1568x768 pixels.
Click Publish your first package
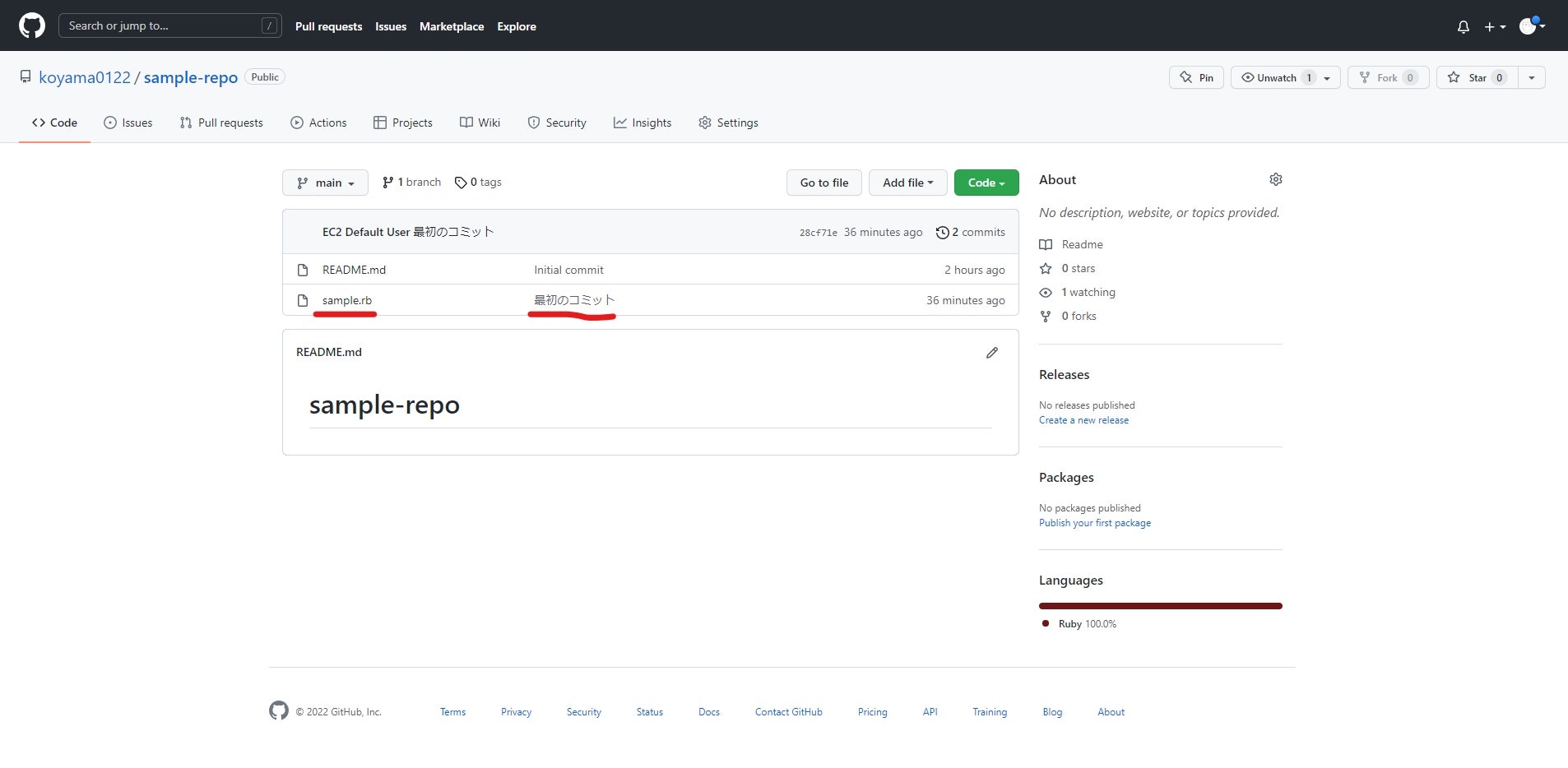[1095, 523]
